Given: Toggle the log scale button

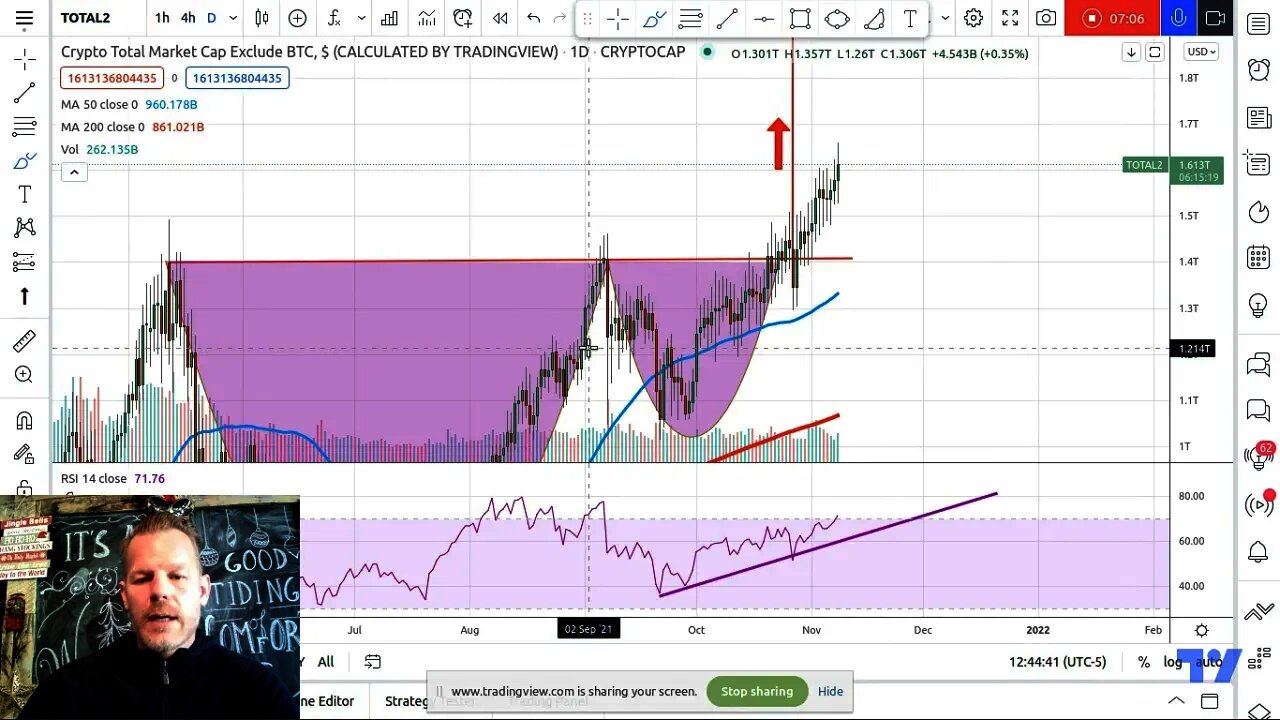Looking at the screenshot, I should point(1174,662).
